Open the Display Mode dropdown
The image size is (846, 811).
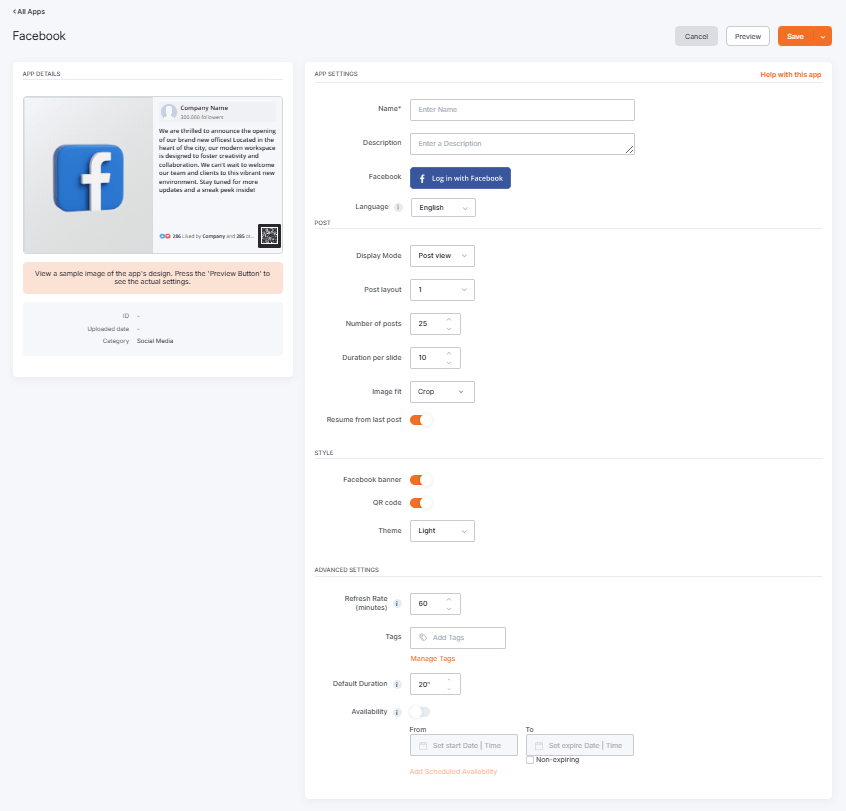(x=441, y=255)
